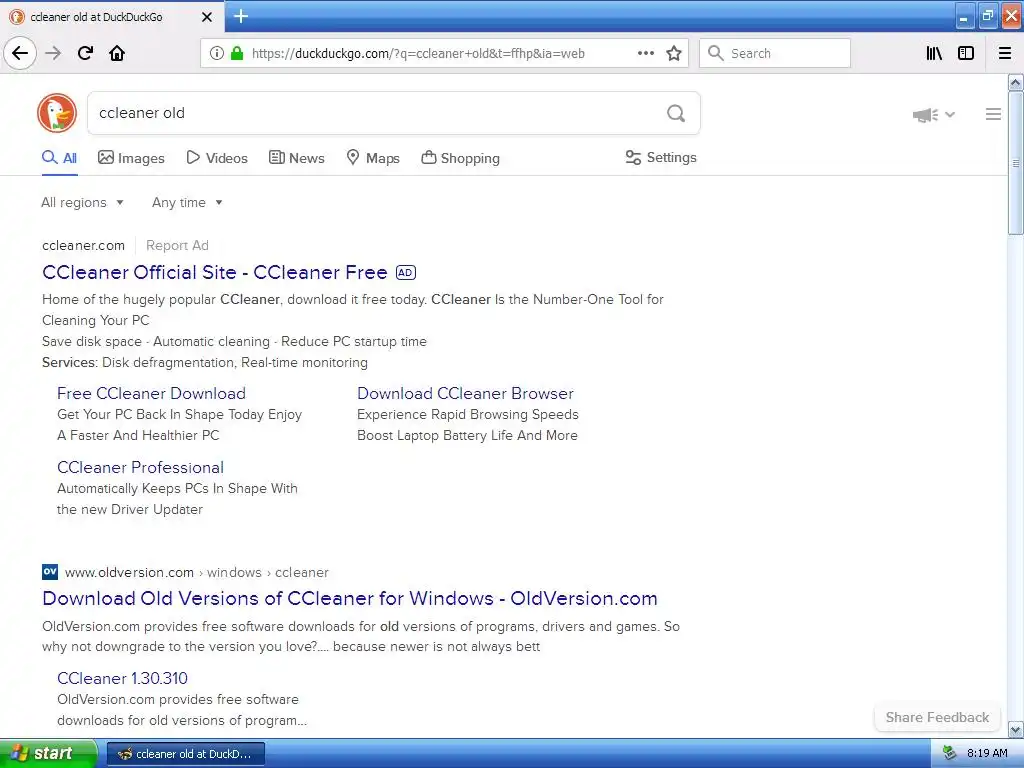Expand the chevron beside megaphone icon
Image resolution: width=1024 pixels, height=768 pixels.
(950, 115)
